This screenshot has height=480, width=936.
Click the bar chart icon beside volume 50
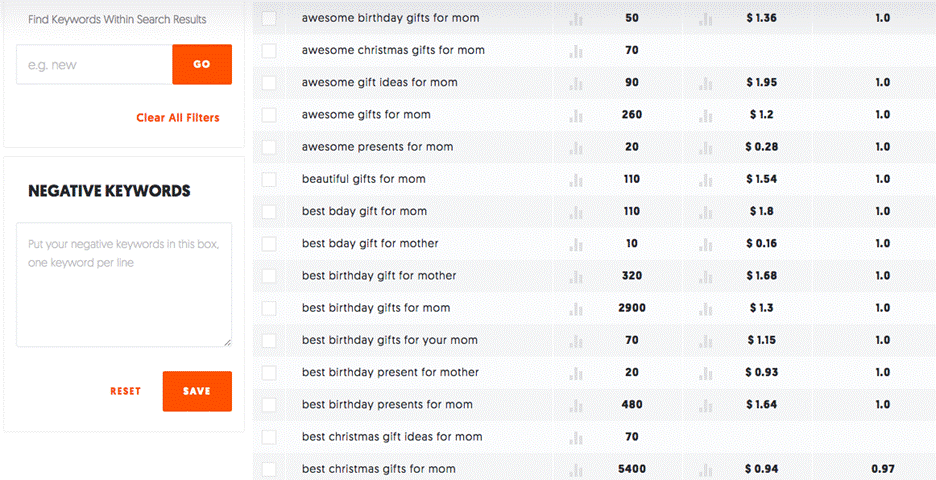(576, 18)
